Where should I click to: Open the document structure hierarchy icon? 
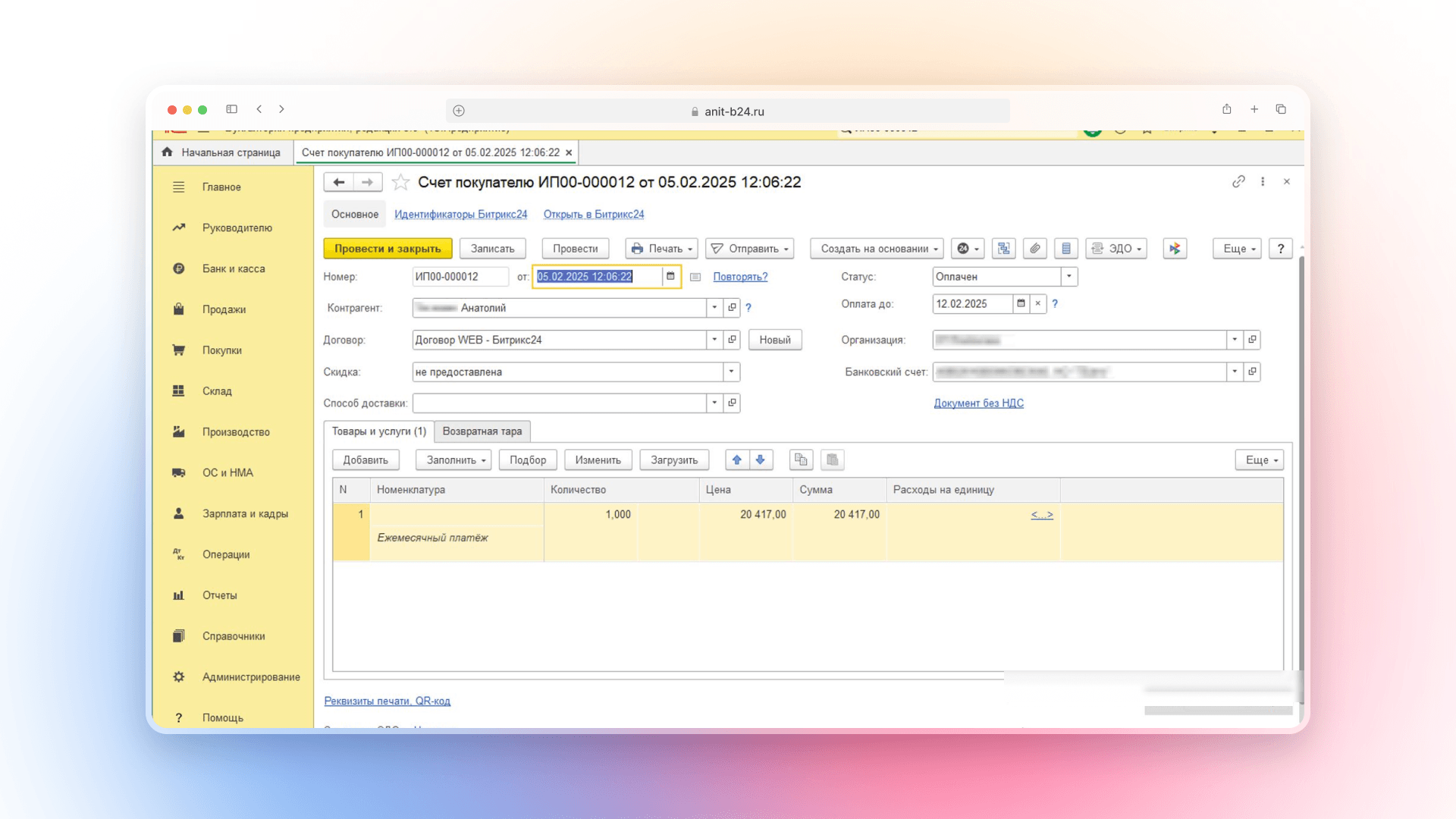(1003, 249)
